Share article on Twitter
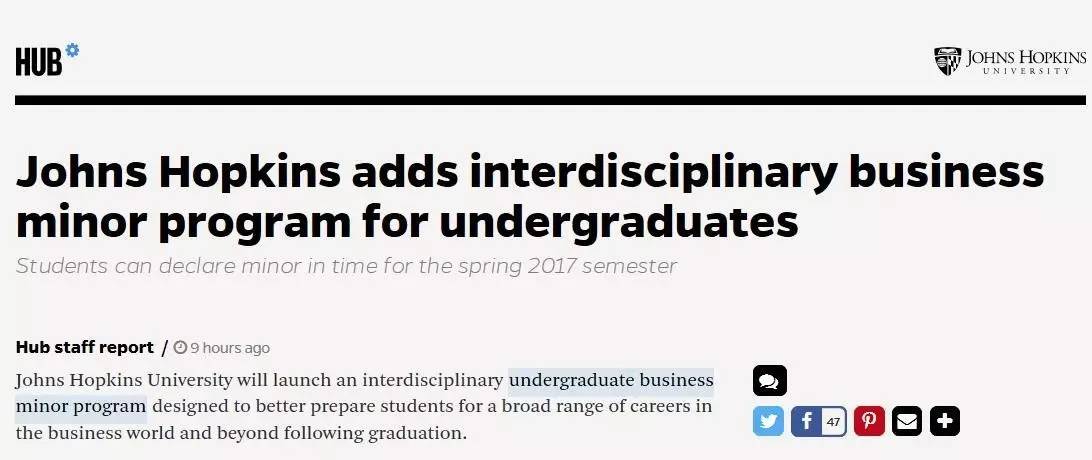Screen dimensions: 1092x460 click(x=768, y=421)
